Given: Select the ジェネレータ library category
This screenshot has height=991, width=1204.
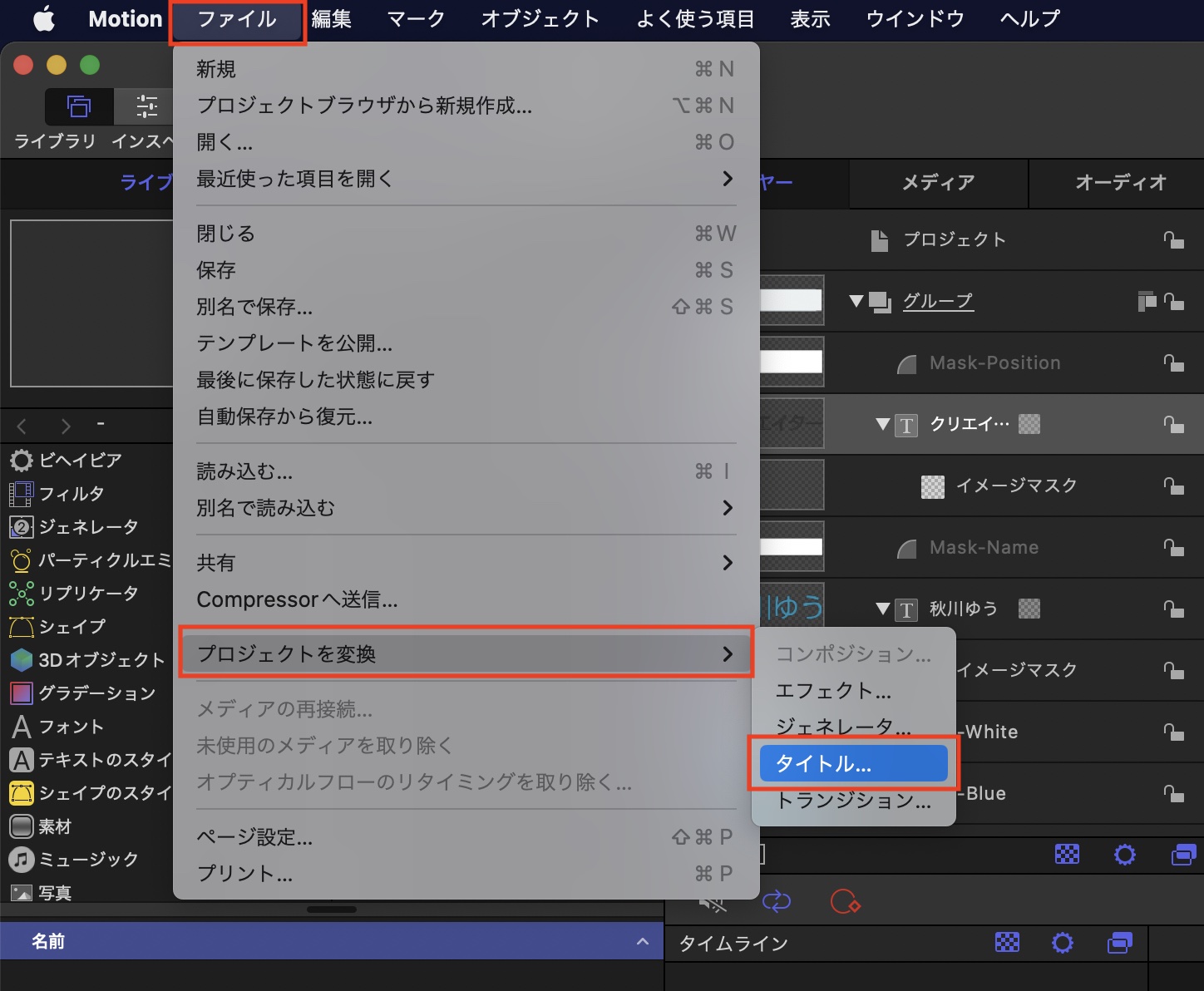Looking at the screenshot, I should 86,527.
